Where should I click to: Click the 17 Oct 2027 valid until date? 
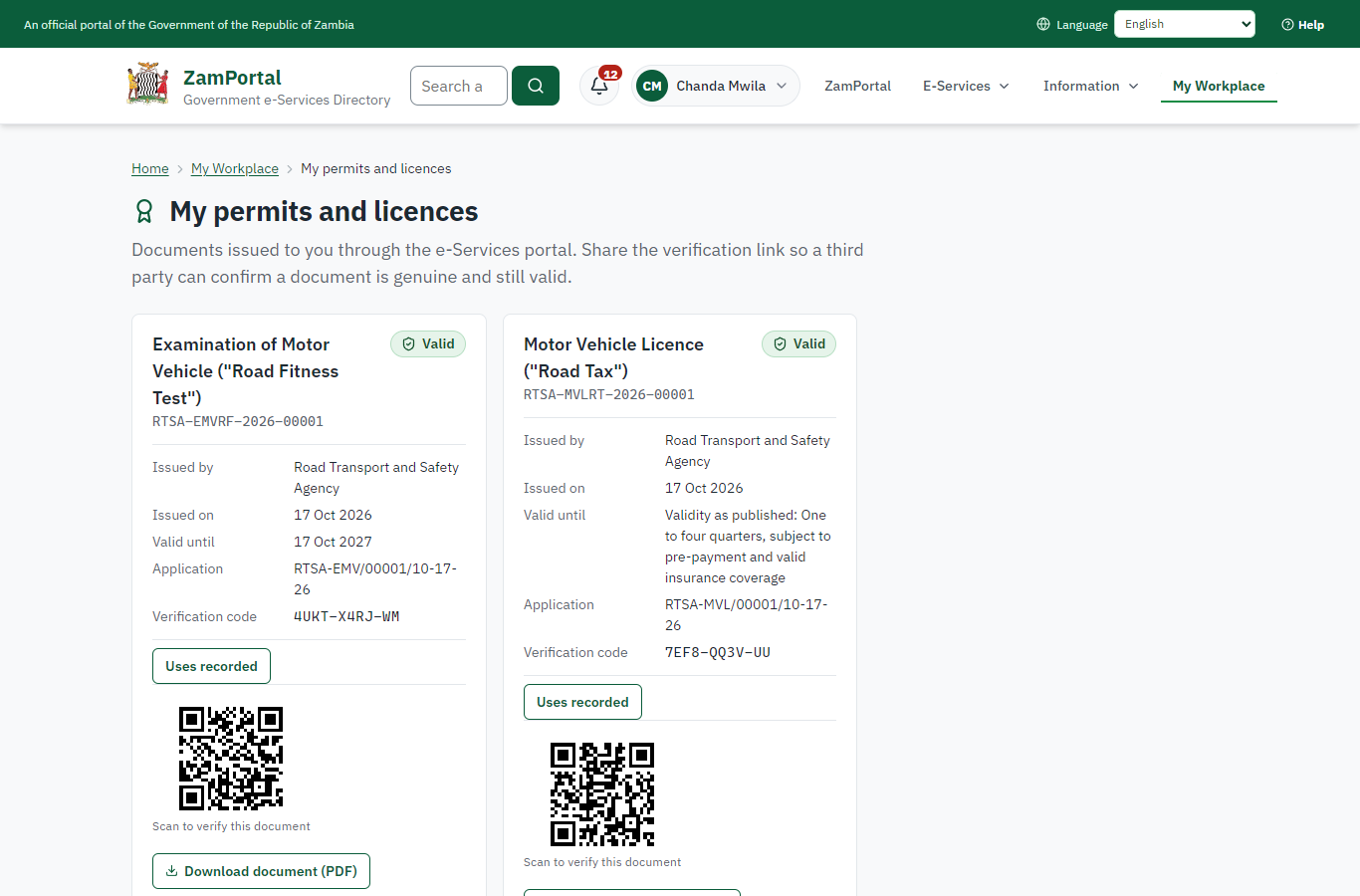pos(333,542)
